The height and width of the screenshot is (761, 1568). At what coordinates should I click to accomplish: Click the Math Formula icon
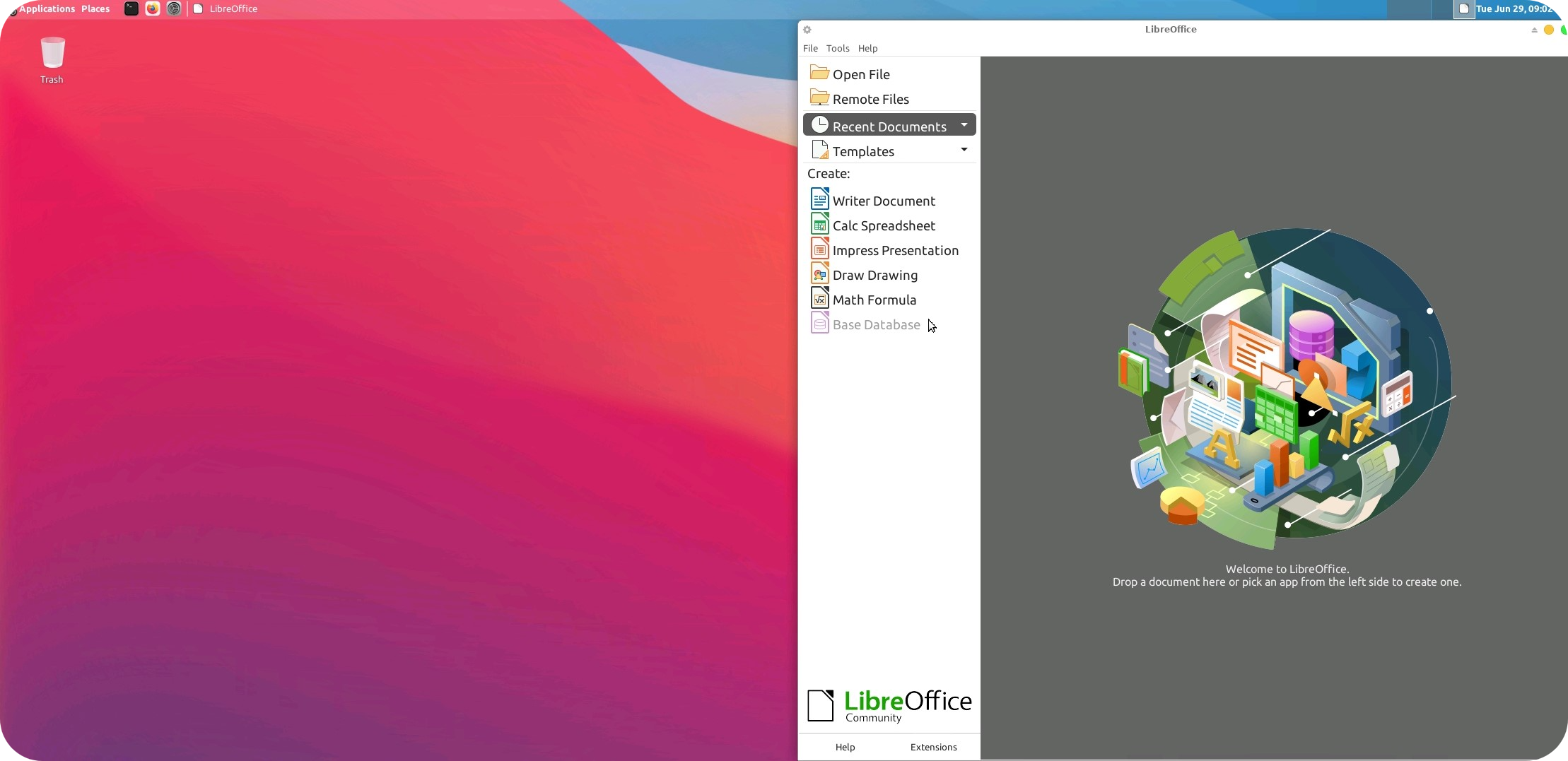[x=819, y=298]
